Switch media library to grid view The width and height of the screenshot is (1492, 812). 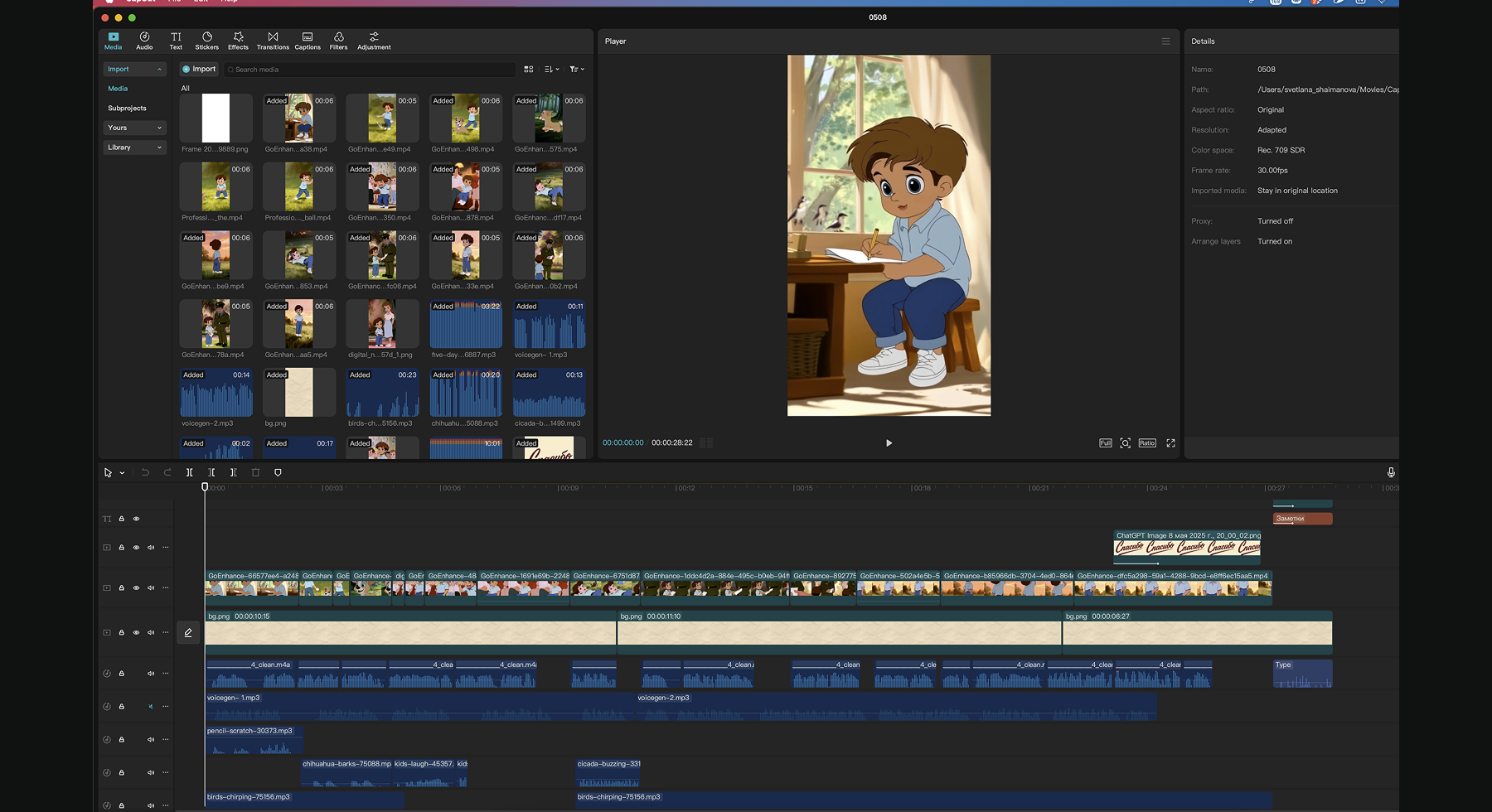pos(529,70)
